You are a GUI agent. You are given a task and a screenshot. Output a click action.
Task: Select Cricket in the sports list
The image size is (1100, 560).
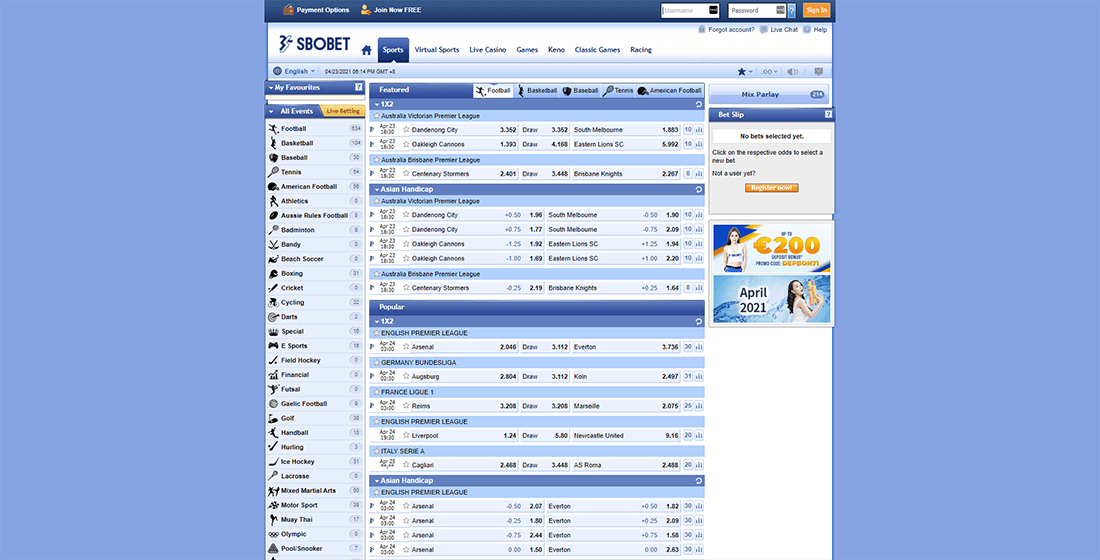point(292,288)
